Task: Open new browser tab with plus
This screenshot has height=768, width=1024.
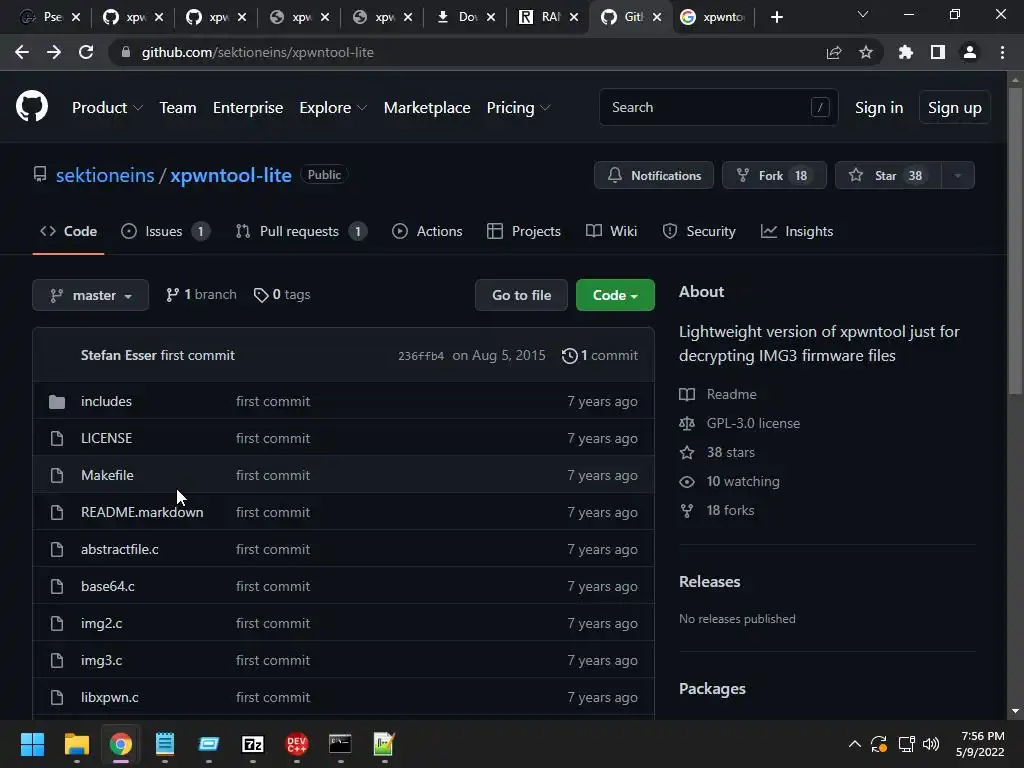Action: [x=776, y=17]
